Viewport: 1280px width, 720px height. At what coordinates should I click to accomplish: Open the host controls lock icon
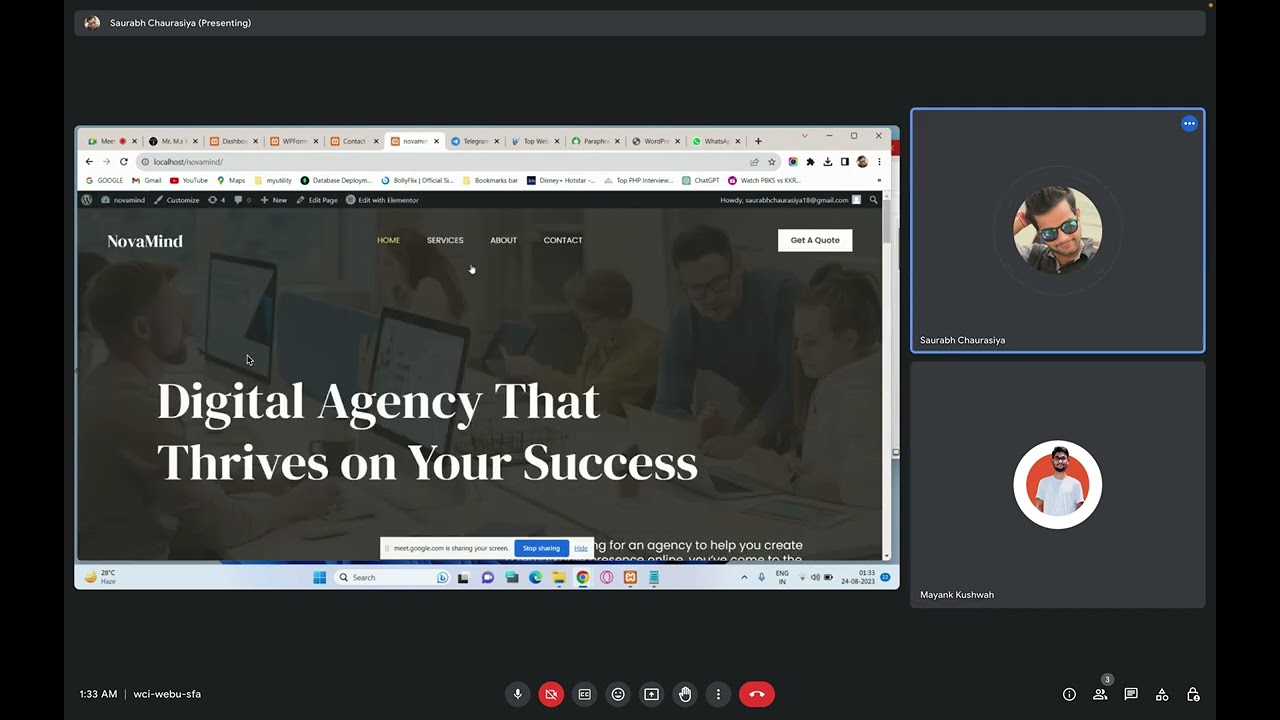click(1193, 694)
